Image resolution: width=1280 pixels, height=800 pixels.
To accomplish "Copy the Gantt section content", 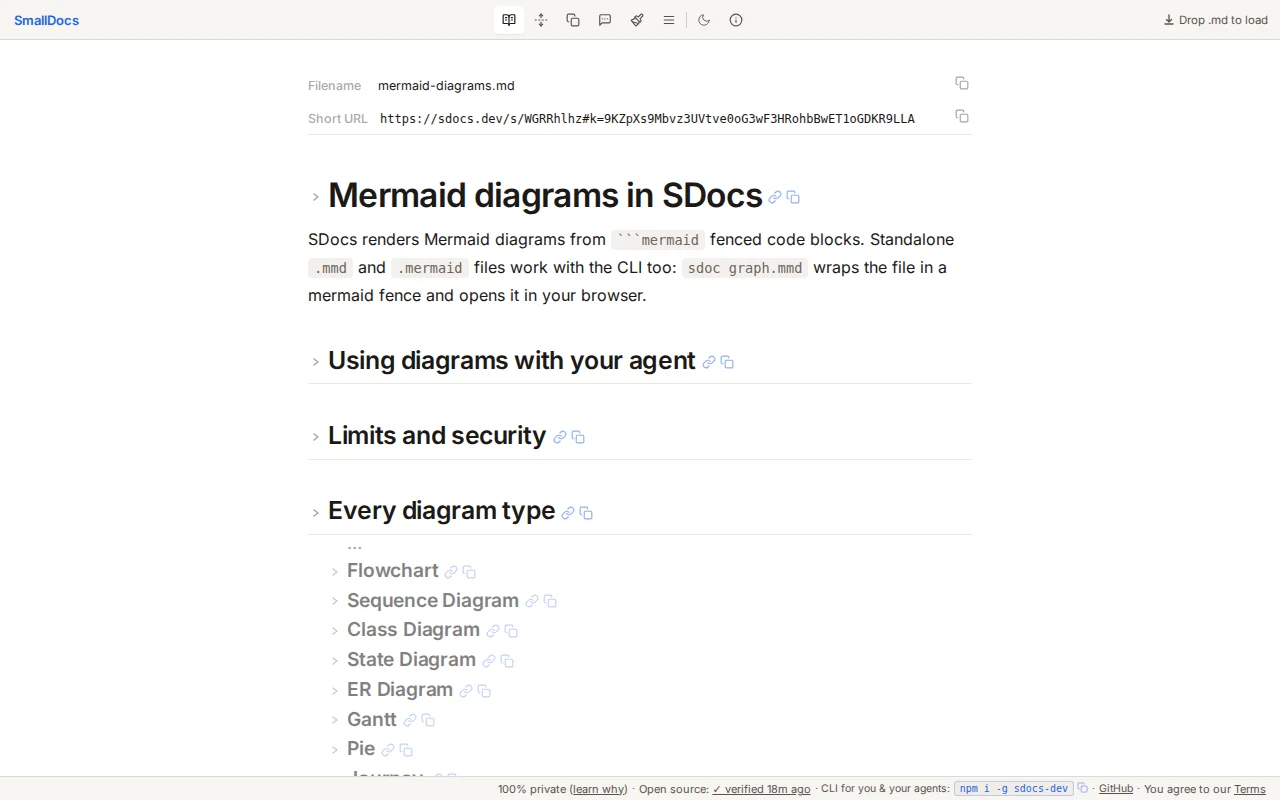I will pyautogui.click(x=428, y=720).
